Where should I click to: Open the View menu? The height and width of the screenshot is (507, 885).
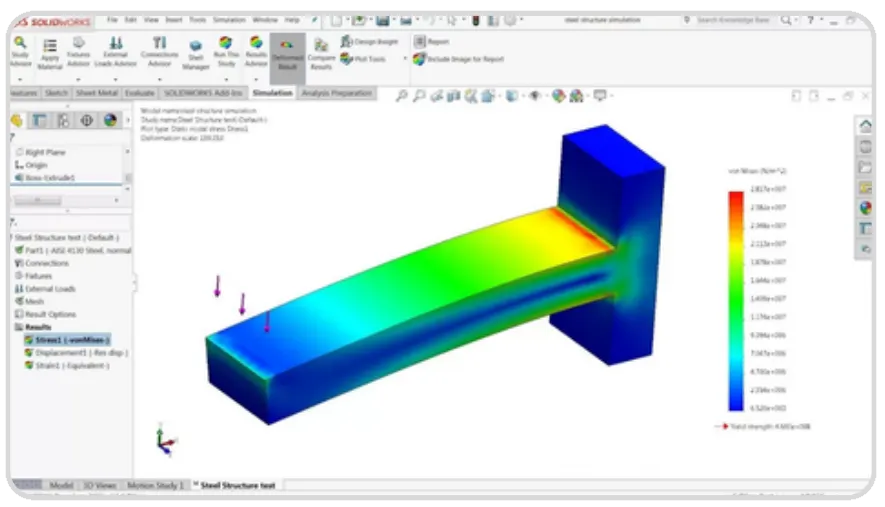click(151, 20)
